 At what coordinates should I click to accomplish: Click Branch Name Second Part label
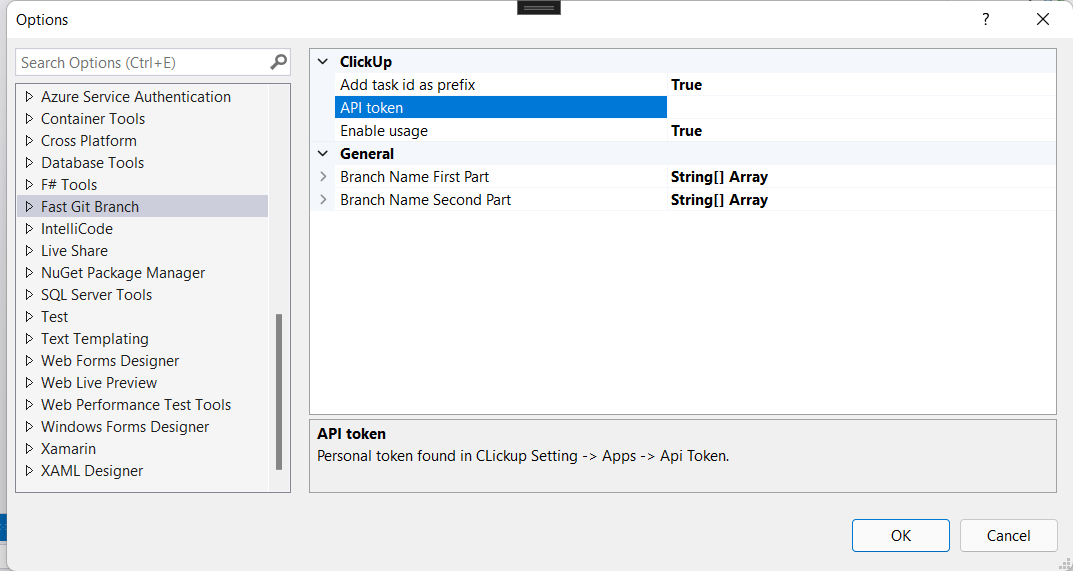(x=426, y=200)
